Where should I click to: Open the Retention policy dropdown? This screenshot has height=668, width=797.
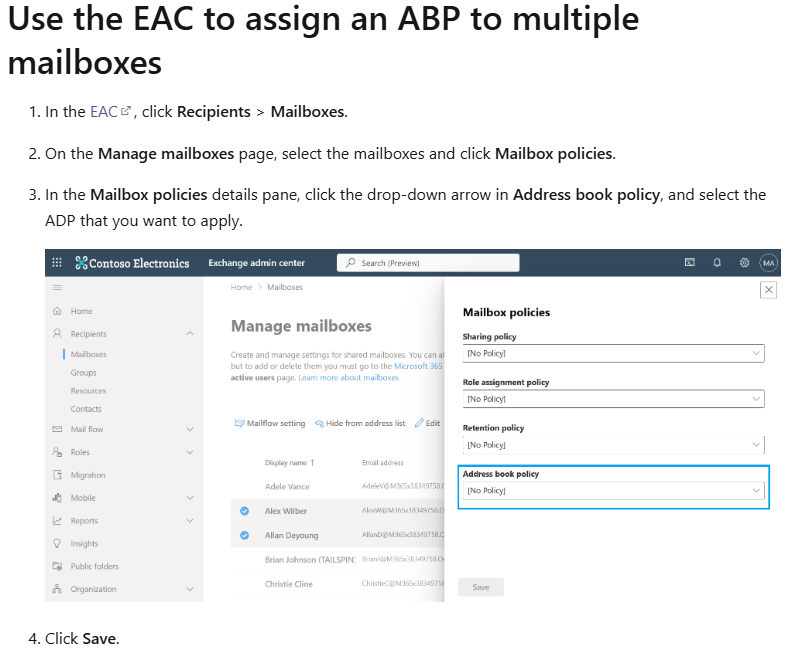click(x=614, y=445)
